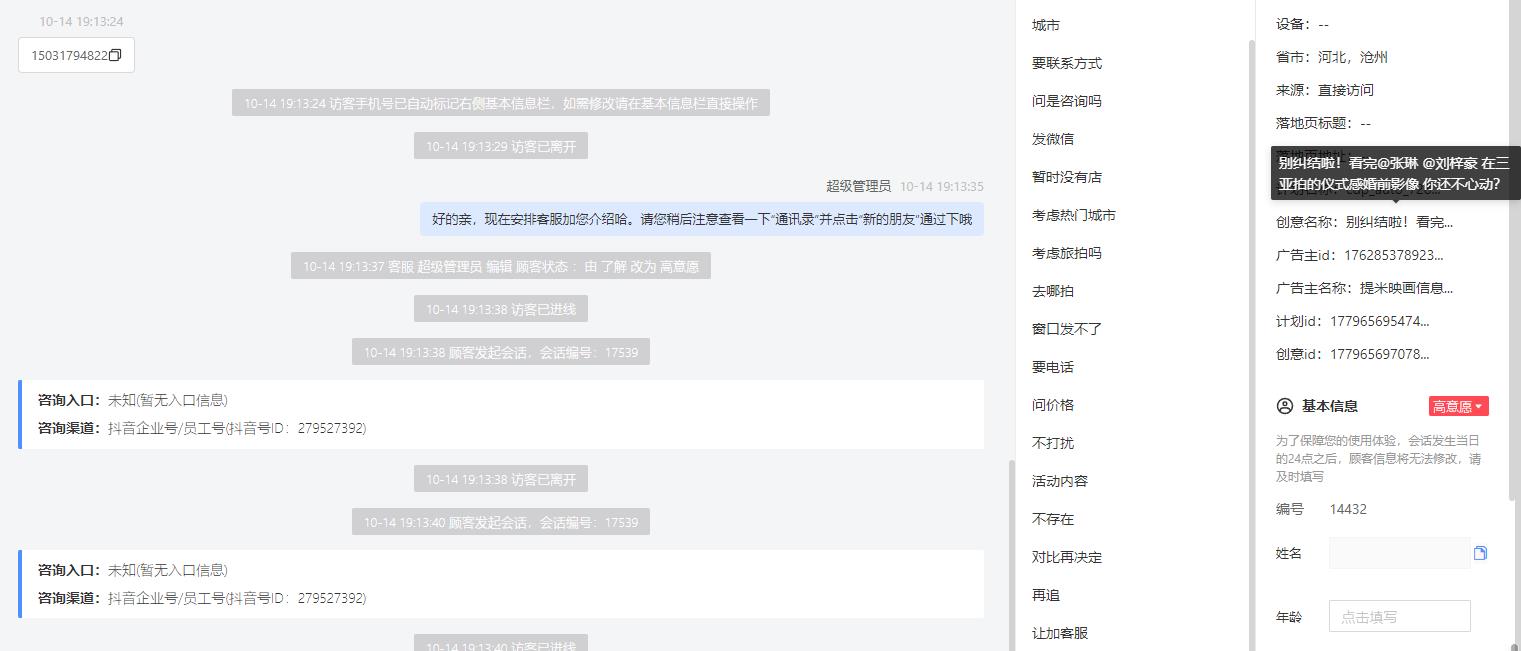Click the 基本信息 person icon
Viewport: 1521px width, 651px height.
pos(1285,406)
